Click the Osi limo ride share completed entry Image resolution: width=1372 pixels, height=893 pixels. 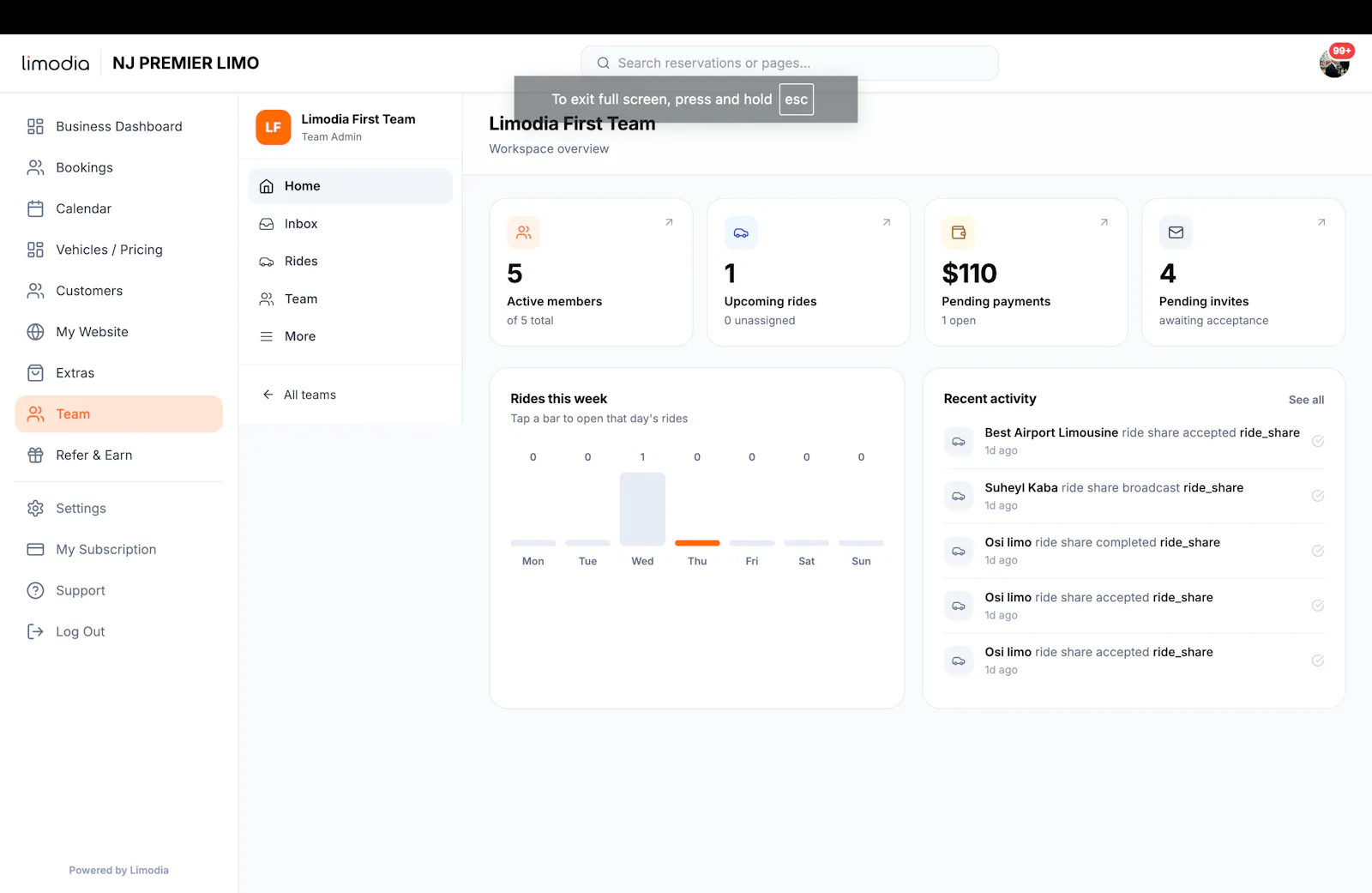(1134, 551)
